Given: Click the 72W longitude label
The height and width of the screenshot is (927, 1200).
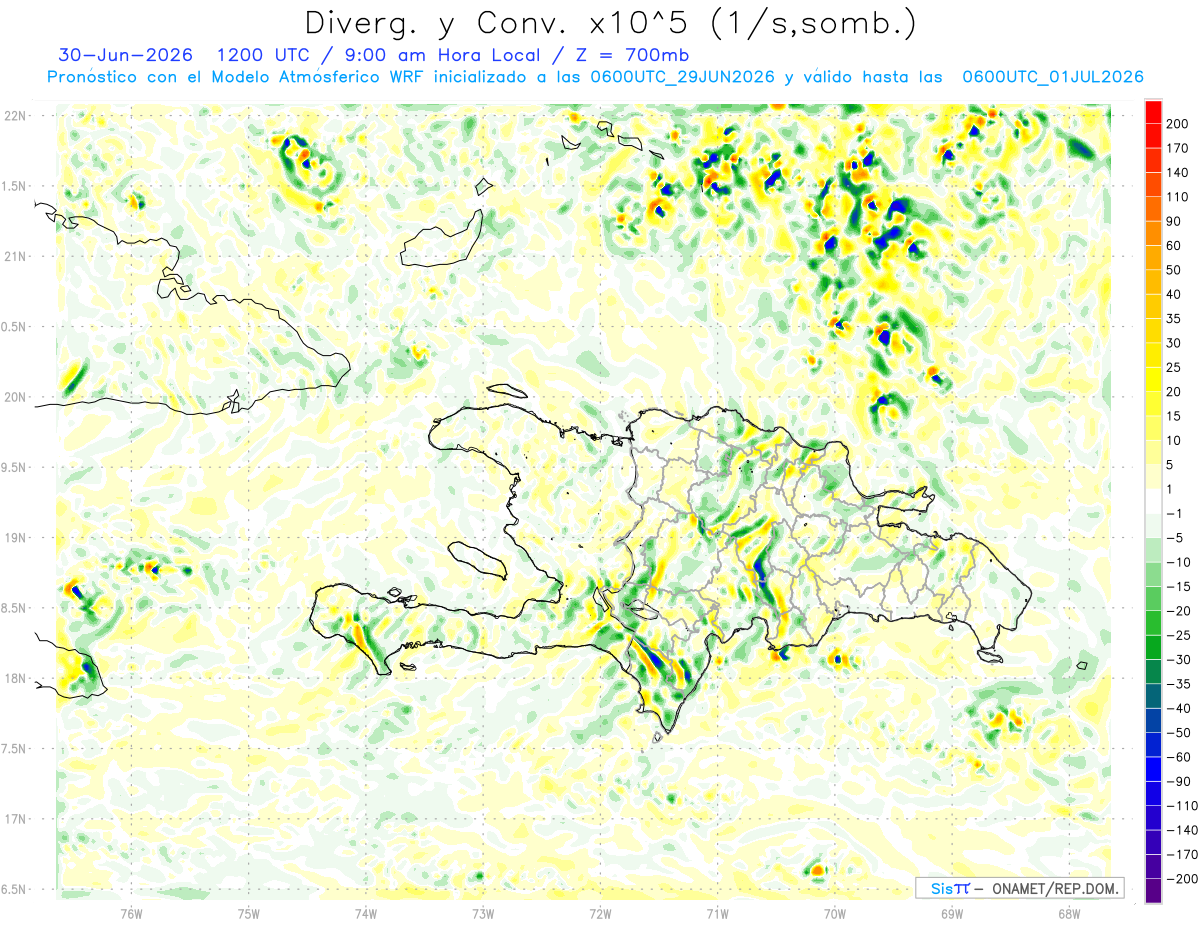Looking at the screenshot, I should click(x=600, y=913).
